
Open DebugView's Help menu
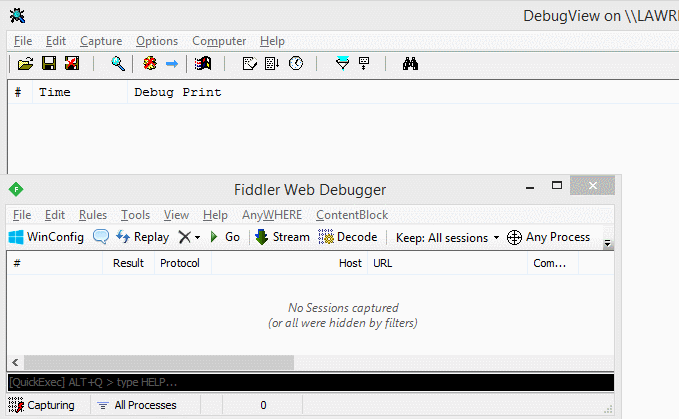[x=272, y=41]
